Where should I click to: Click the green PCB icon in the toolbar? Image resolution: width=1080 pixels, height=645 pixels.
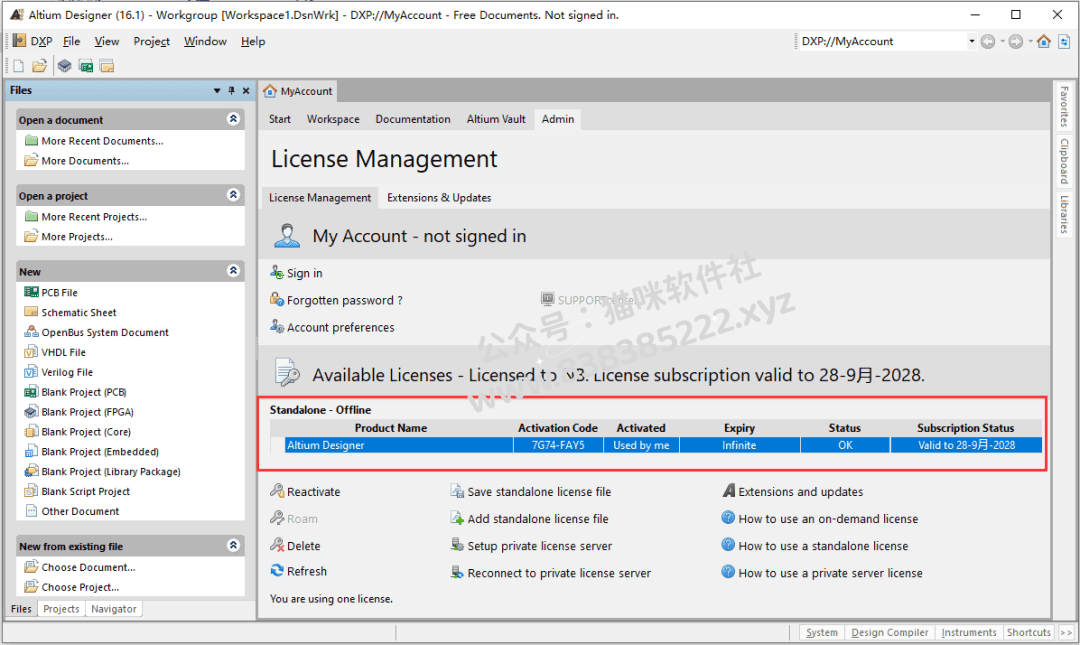(x=86, y=66)
